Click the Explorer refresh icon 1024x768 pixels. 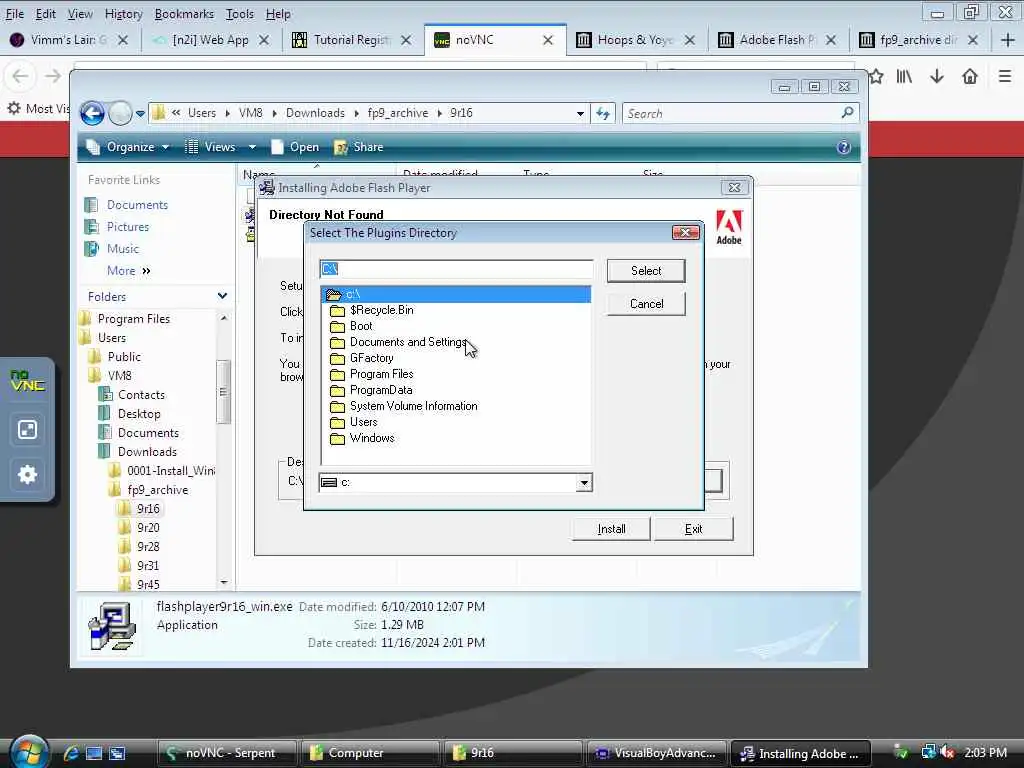603,114
